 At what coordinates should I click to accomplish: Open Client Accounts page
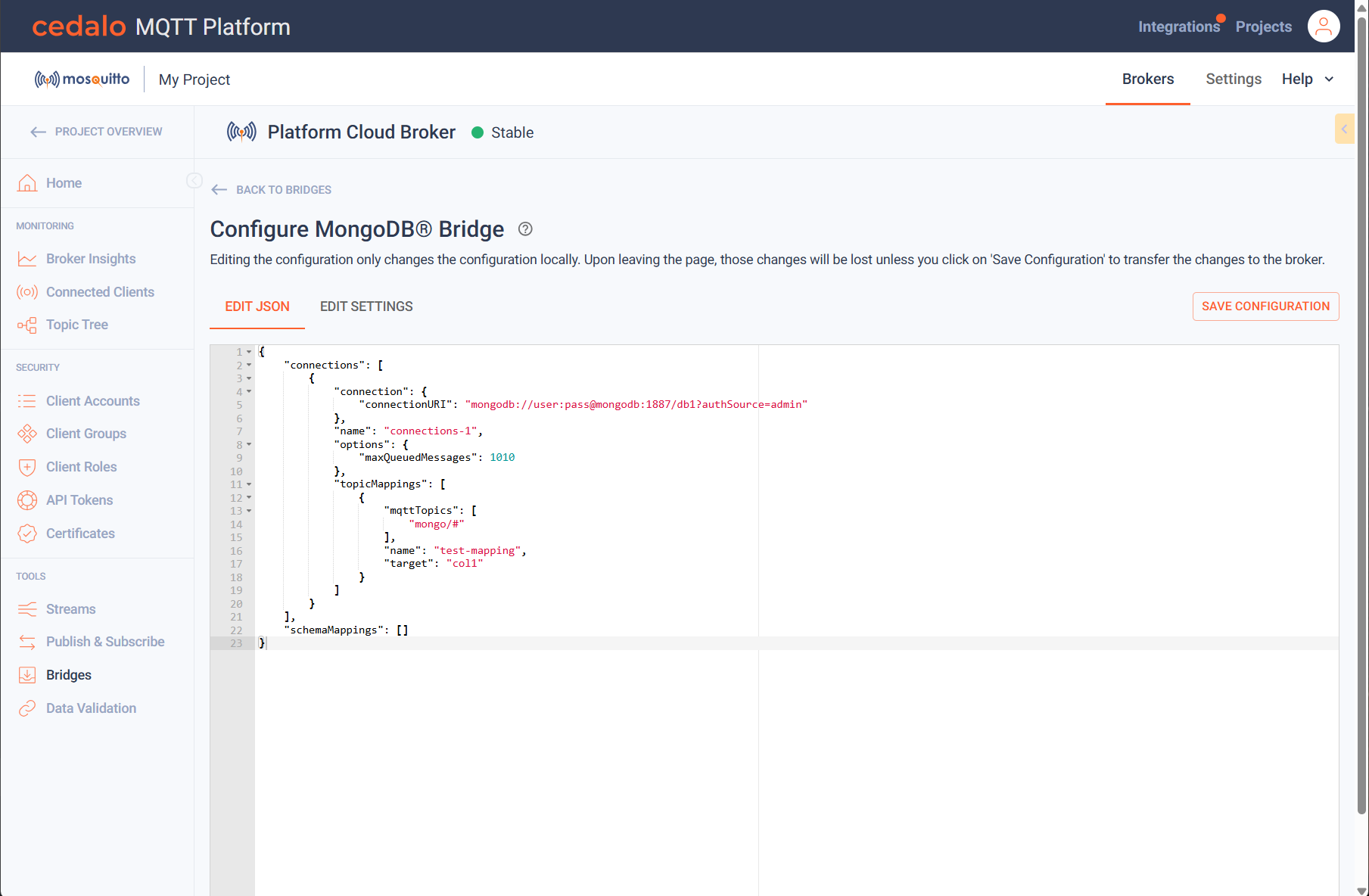pyautogui.click(x=93, y=401)
